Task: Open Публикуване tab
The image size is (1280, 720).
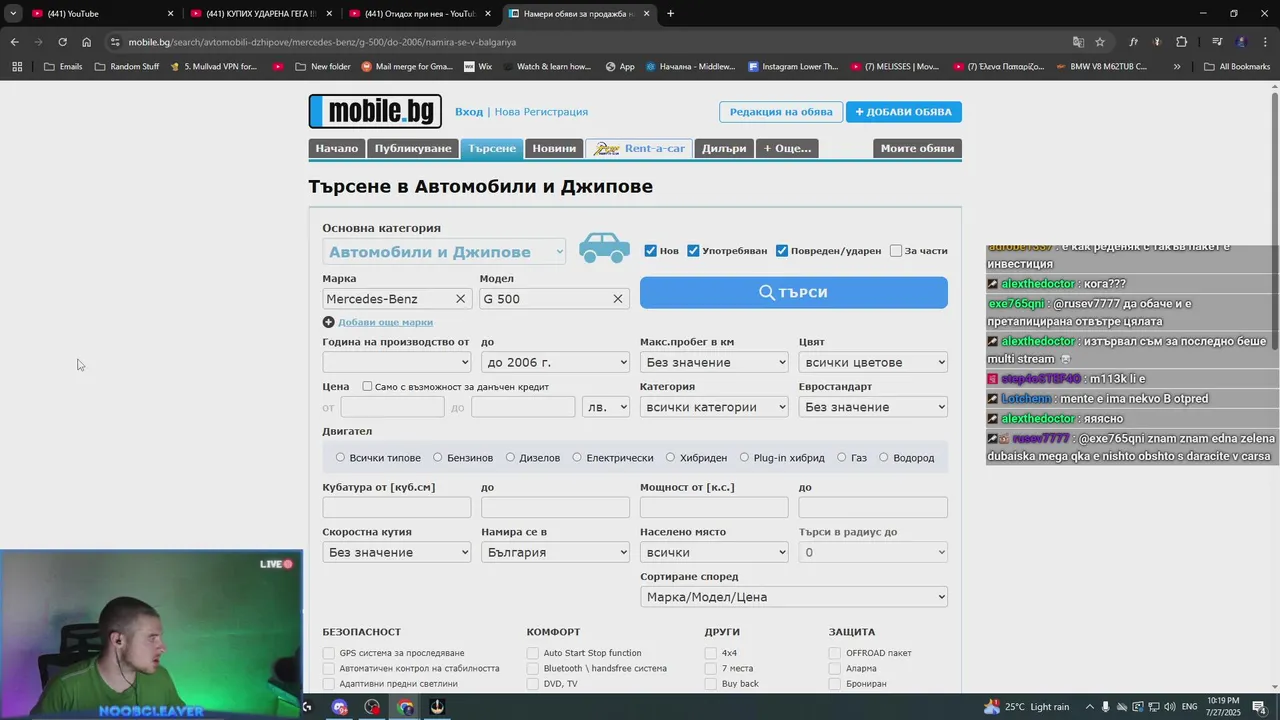Action: pos(413,148)
